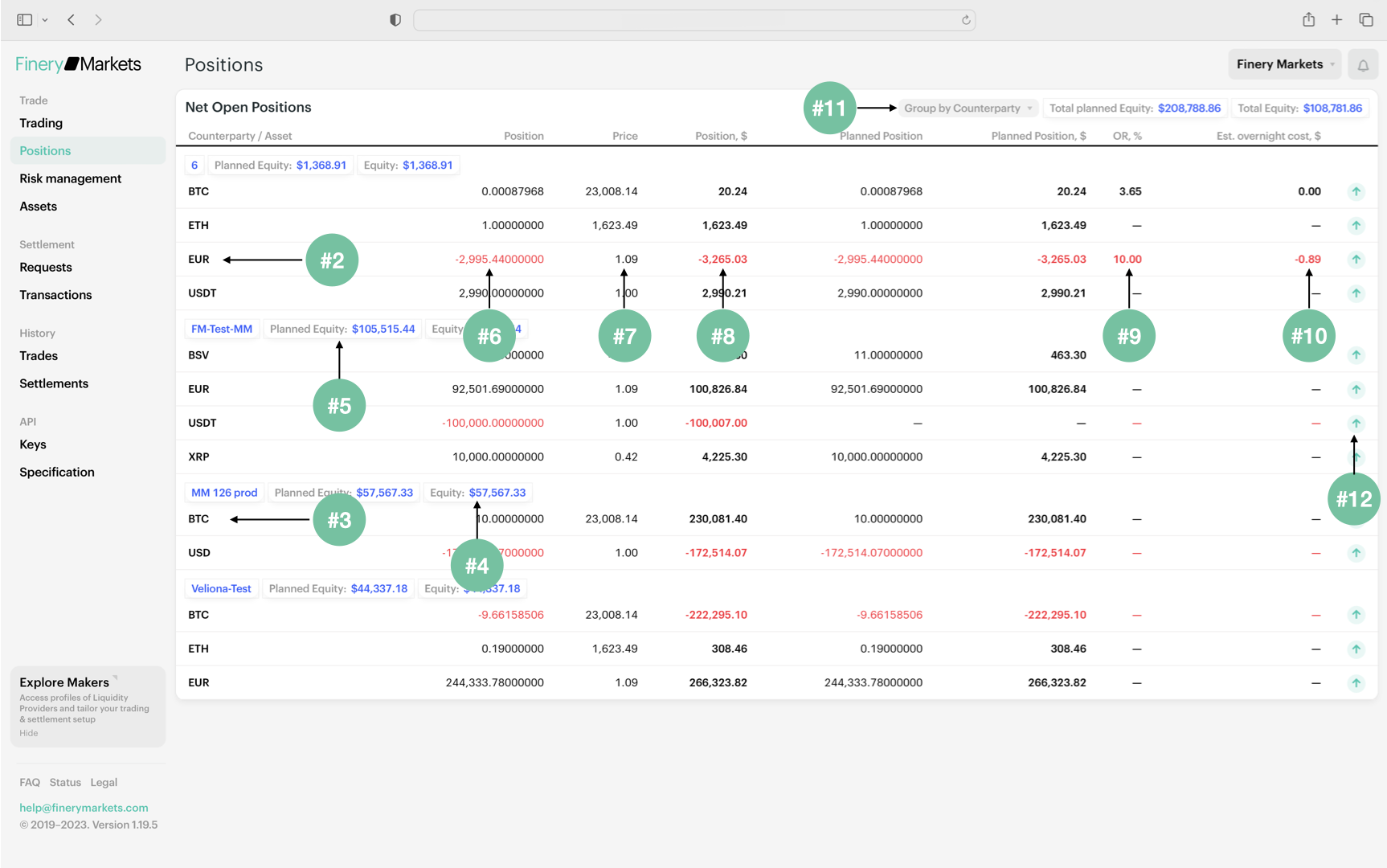The width and height of the screenshot is (1387, 868).
Task: Click the Veliona-Test counterparty link
Action: (221, 588)
